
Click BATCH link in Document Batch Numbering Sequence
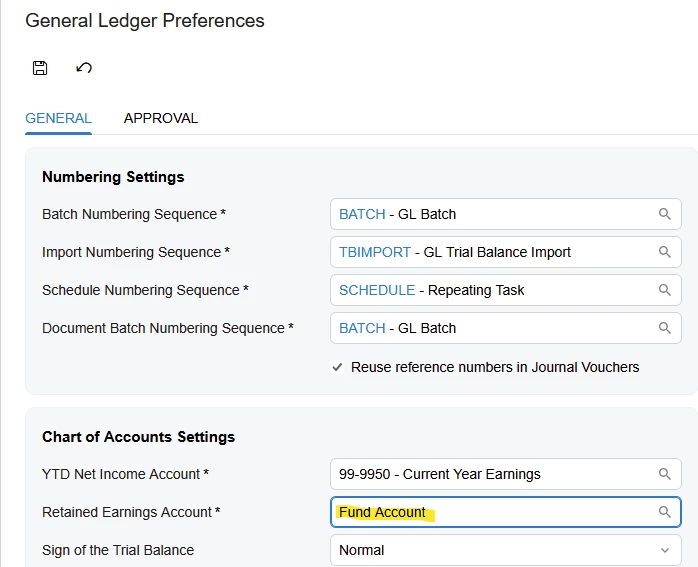[362, 328]
